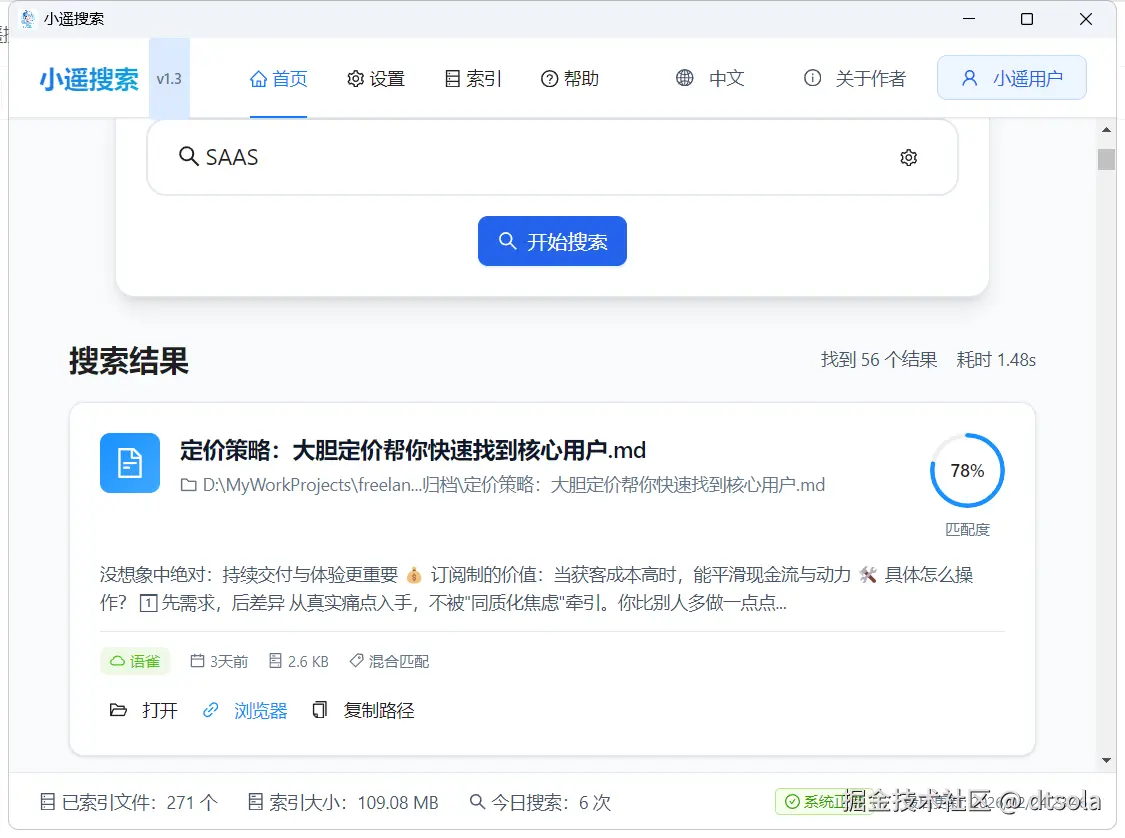Image resolution: width=1125 pixels, height=838 pixels.
Task: Click the scrollbar down arrow
Action: tap(1106, 761)
